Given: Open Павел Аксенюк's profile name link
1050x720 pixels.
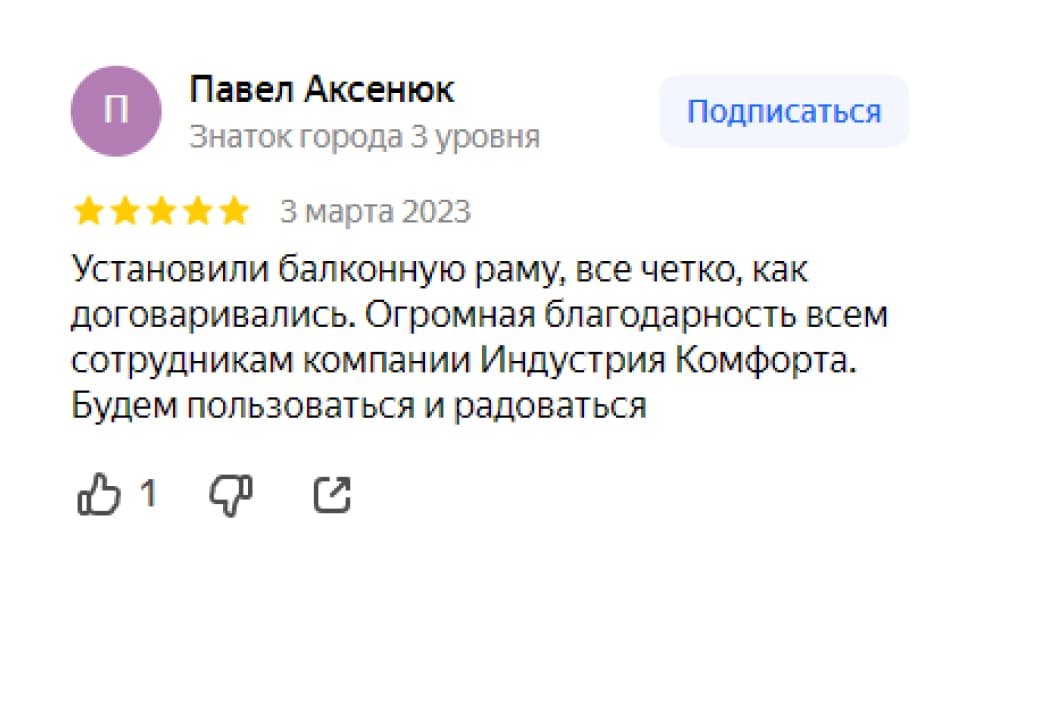Looking at the screenshot, I should click(x=321, y=90).
